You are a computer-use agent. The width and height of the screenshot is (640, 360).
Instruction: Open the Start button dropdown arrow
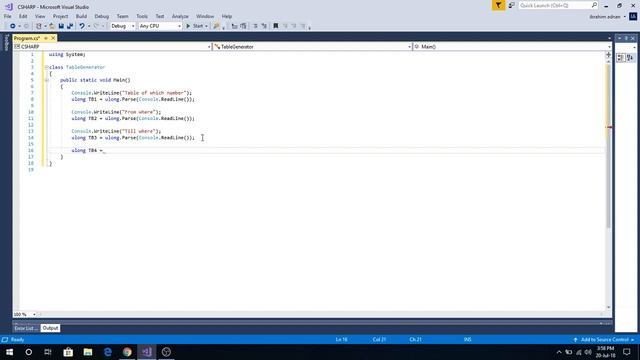tap(207, 26)
